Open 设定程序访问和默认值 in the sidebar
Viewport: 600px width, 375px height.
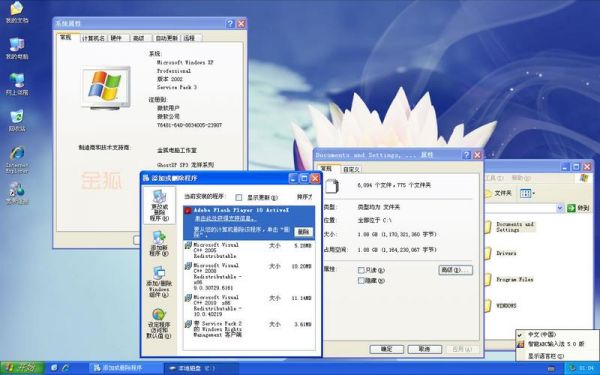point(159,324)
